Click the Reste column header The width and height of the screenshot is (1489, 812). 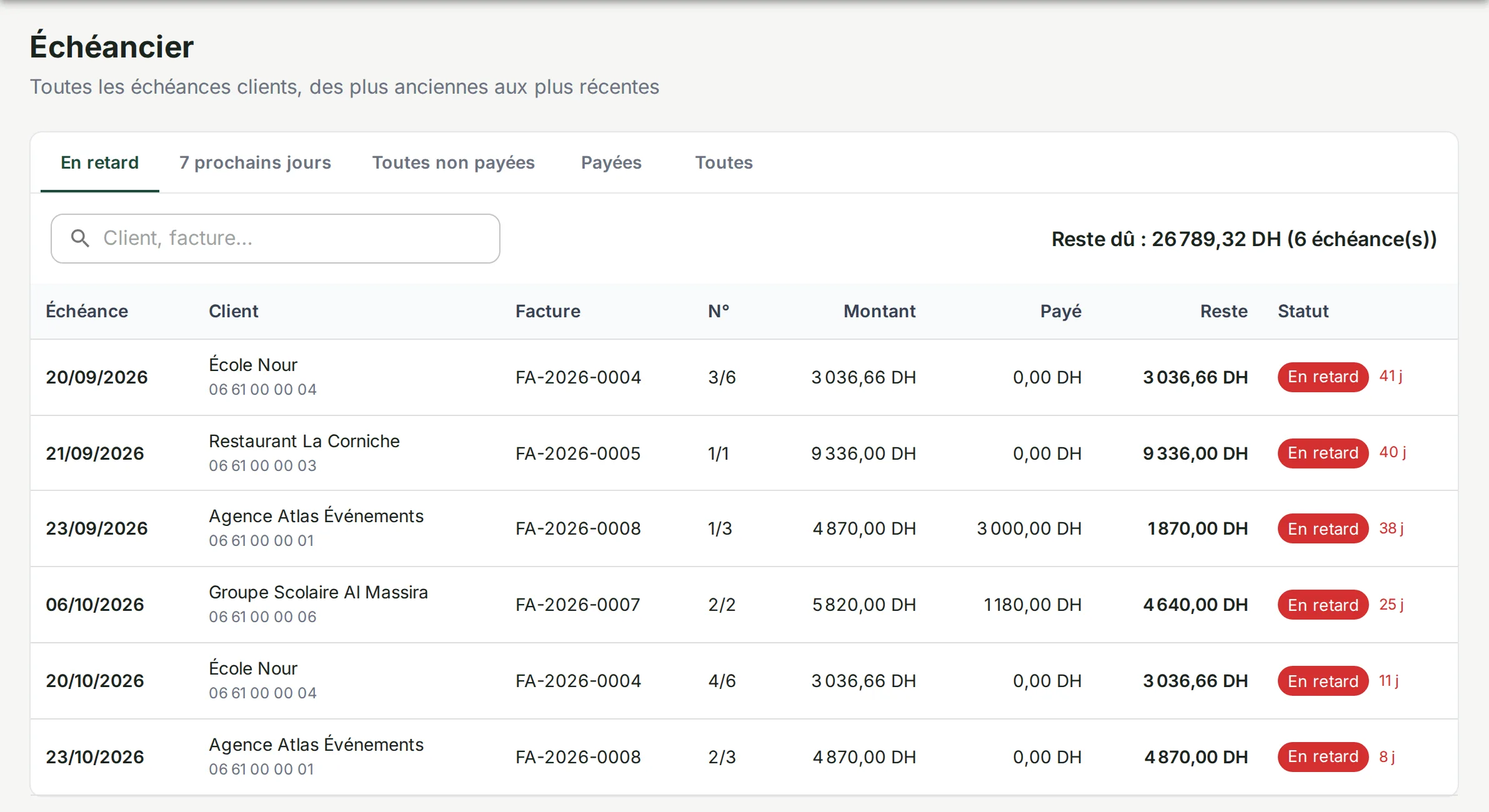(1223, 311)
